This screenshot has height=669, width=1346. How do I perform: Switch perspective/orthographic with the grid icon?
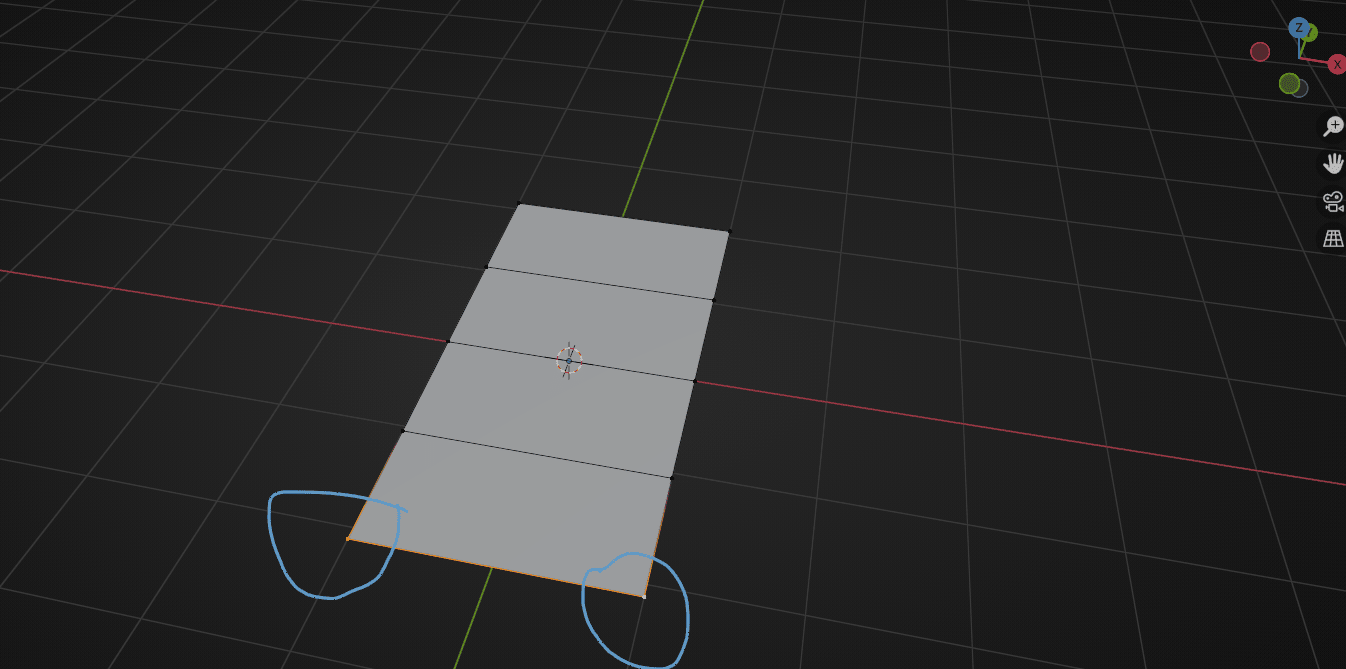(1333, 238)
